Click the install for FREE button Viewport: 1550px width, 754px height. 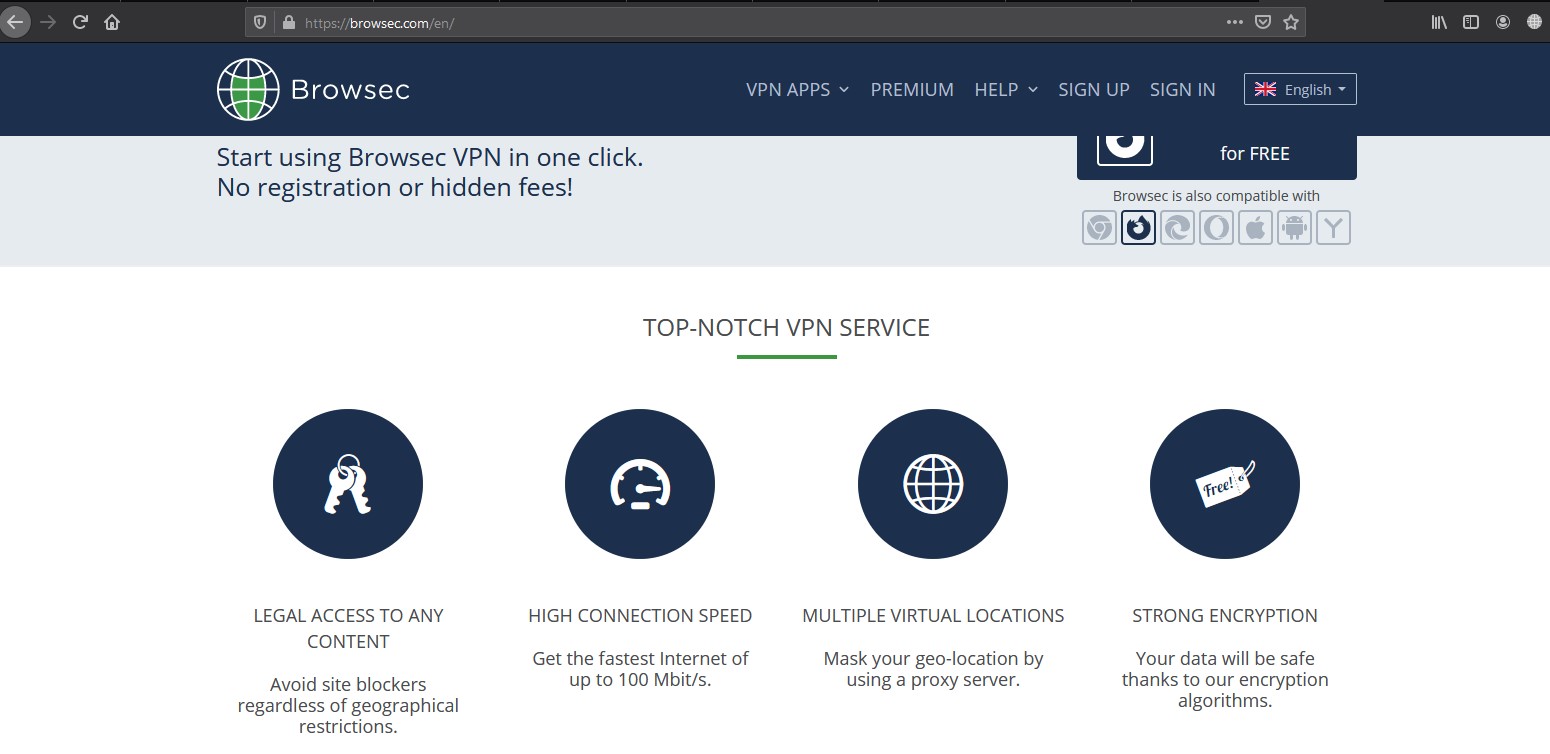[1217, 157]
